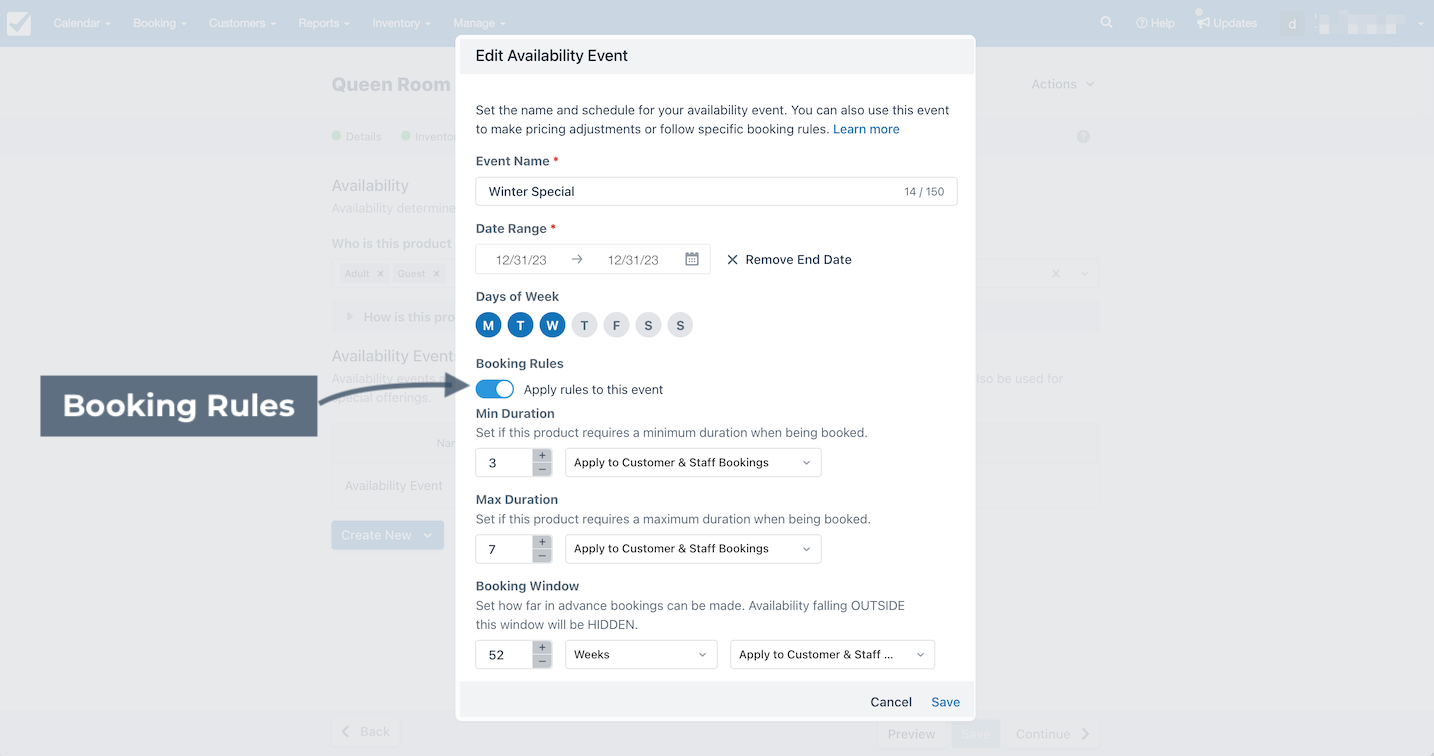Click the Max Duration value field
1434x756 pixels.
coord(504,549)
